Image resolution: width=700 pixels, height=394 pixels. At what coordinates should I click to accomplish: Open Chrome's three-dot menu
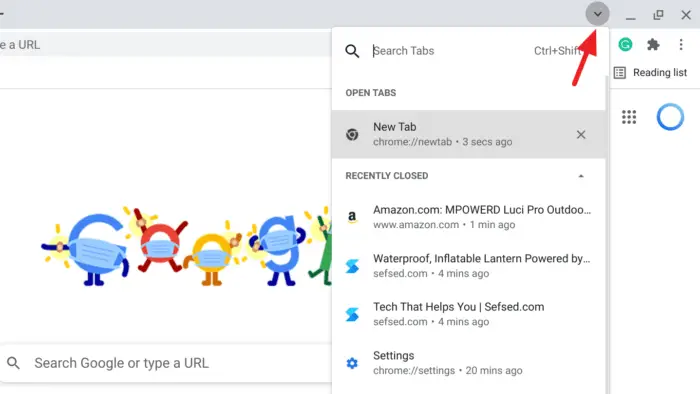(681, 44)
